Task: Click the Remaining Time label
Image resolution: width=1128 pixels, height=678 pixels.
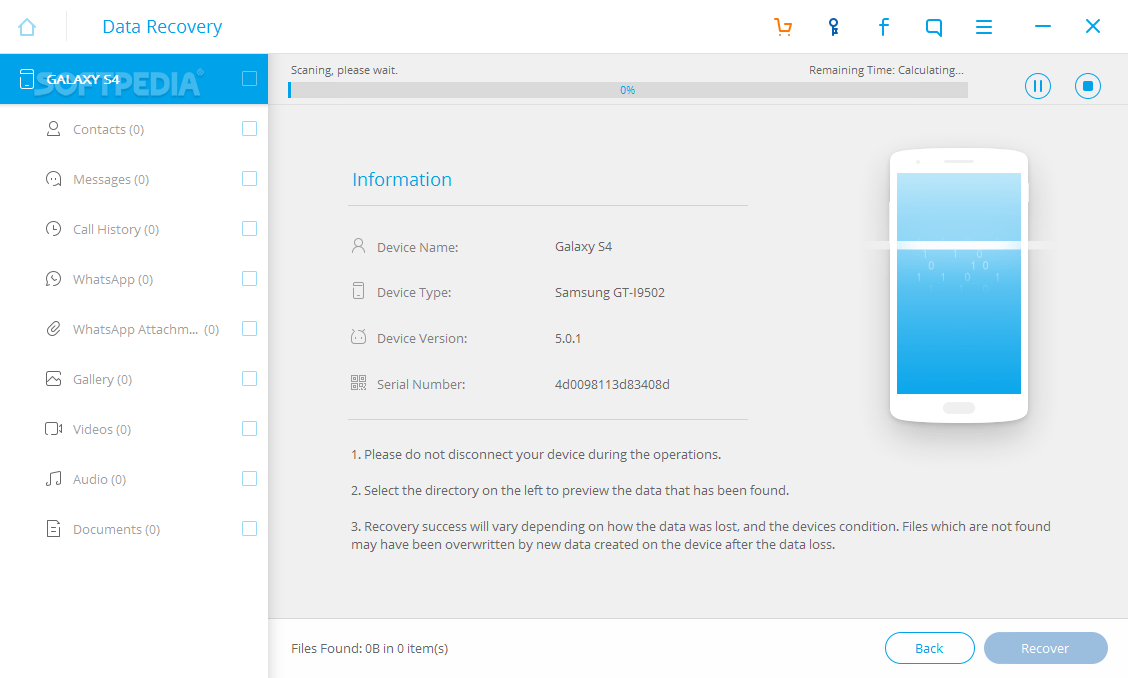Action: 886,70
